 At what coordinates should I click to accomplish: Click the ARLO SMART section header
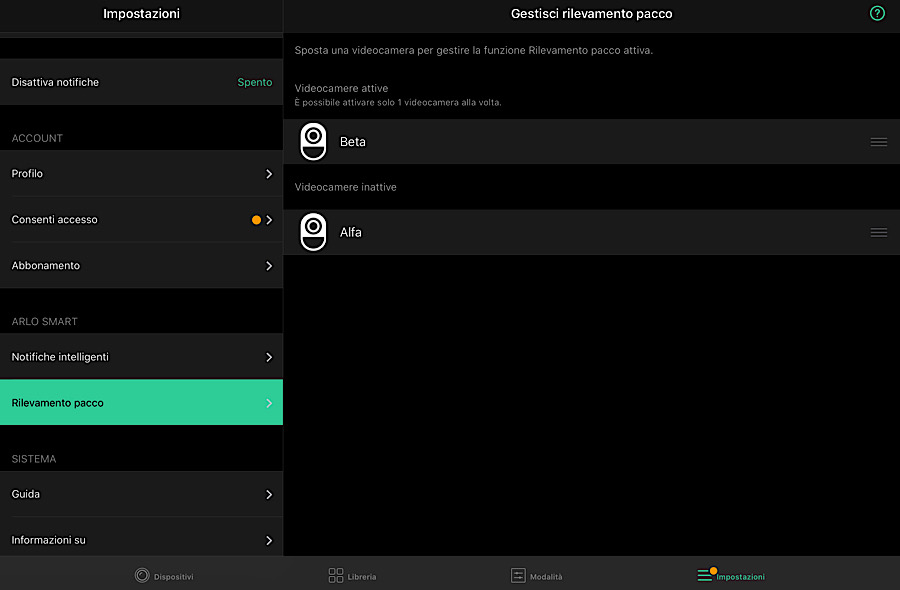45,321
